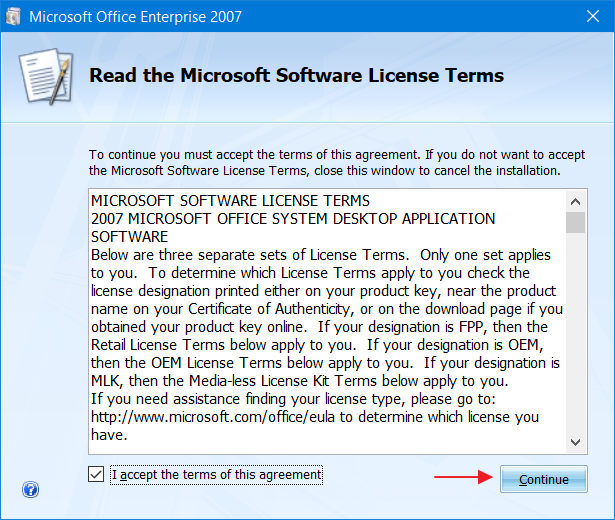The width and height of the screenshot is (615, 520).
Task: Click the 'MICROSOFT SOFTWARE LICENSE TERMS' line
Action: point(230,201)
